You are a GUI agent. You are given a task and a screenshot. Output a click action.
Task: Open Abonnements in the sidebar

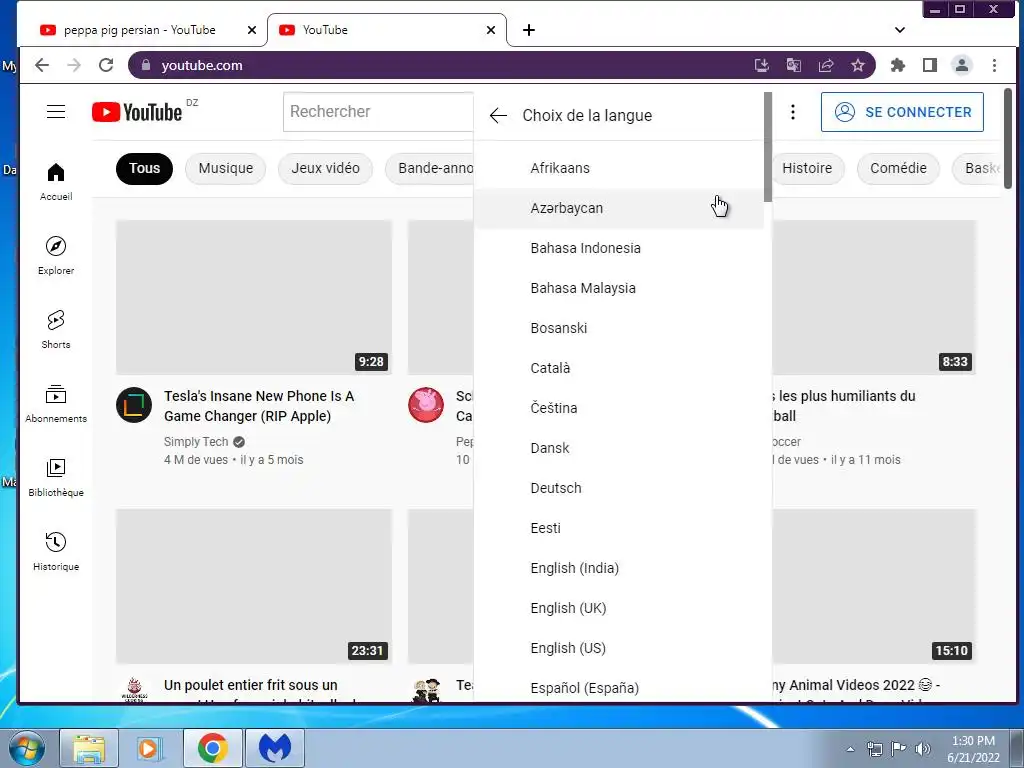56,404
